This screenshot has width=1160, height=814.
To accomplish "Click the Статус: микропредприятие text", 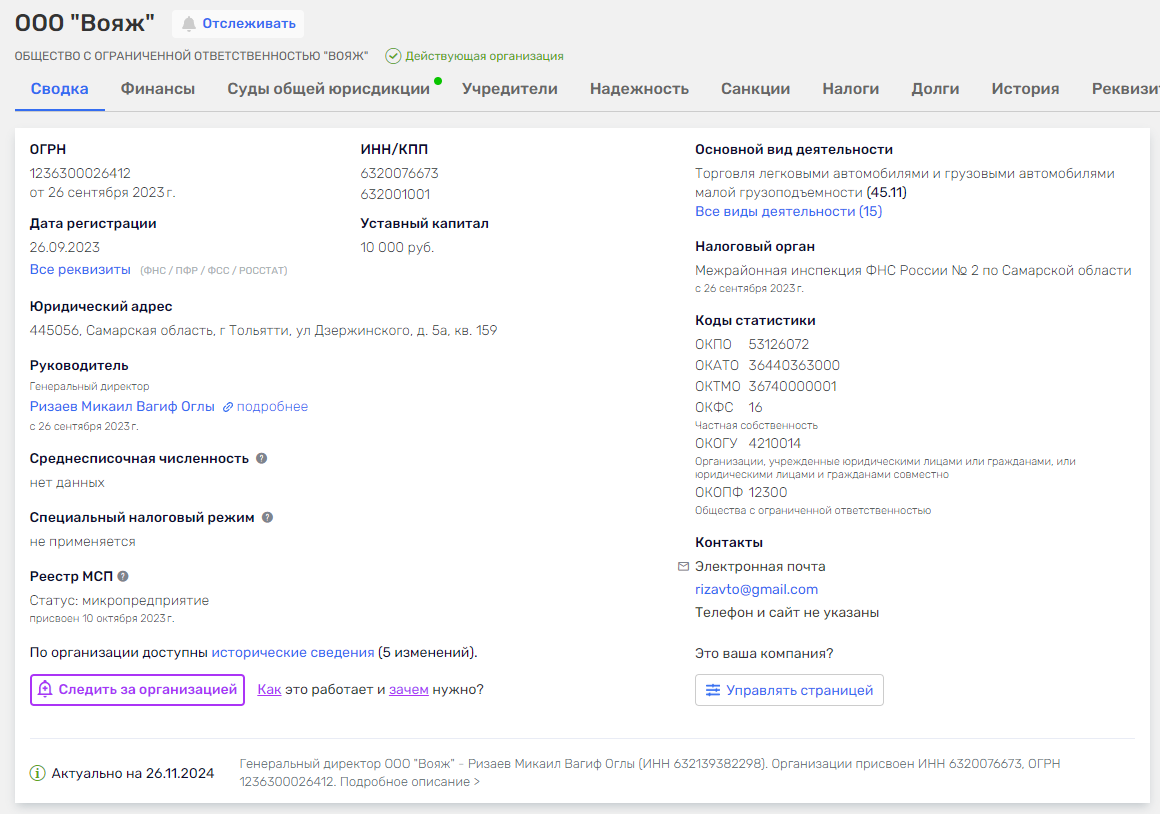I will point(119,600).
